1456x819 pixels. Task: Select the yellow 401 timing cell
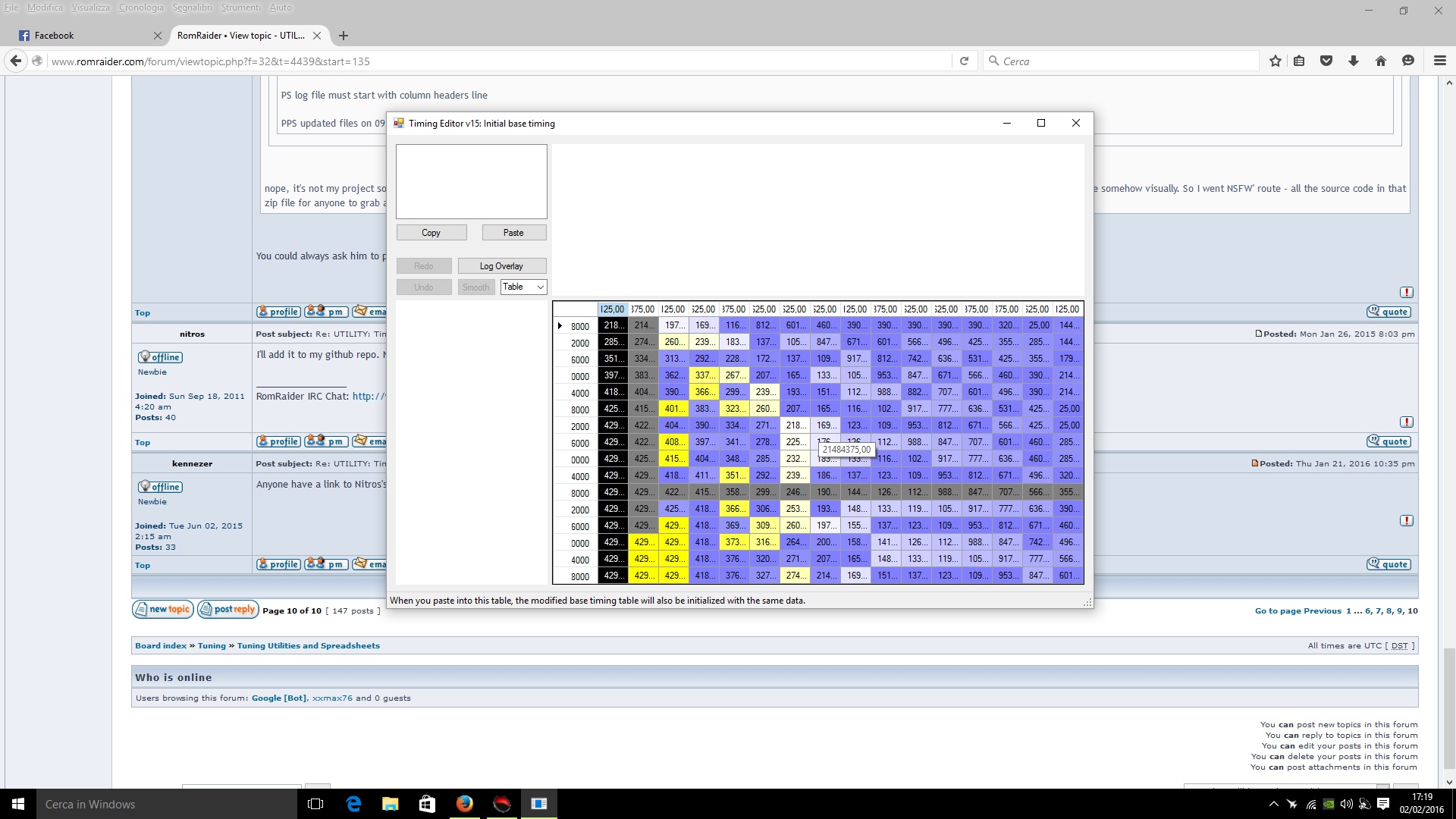click(x=673, y=409)
